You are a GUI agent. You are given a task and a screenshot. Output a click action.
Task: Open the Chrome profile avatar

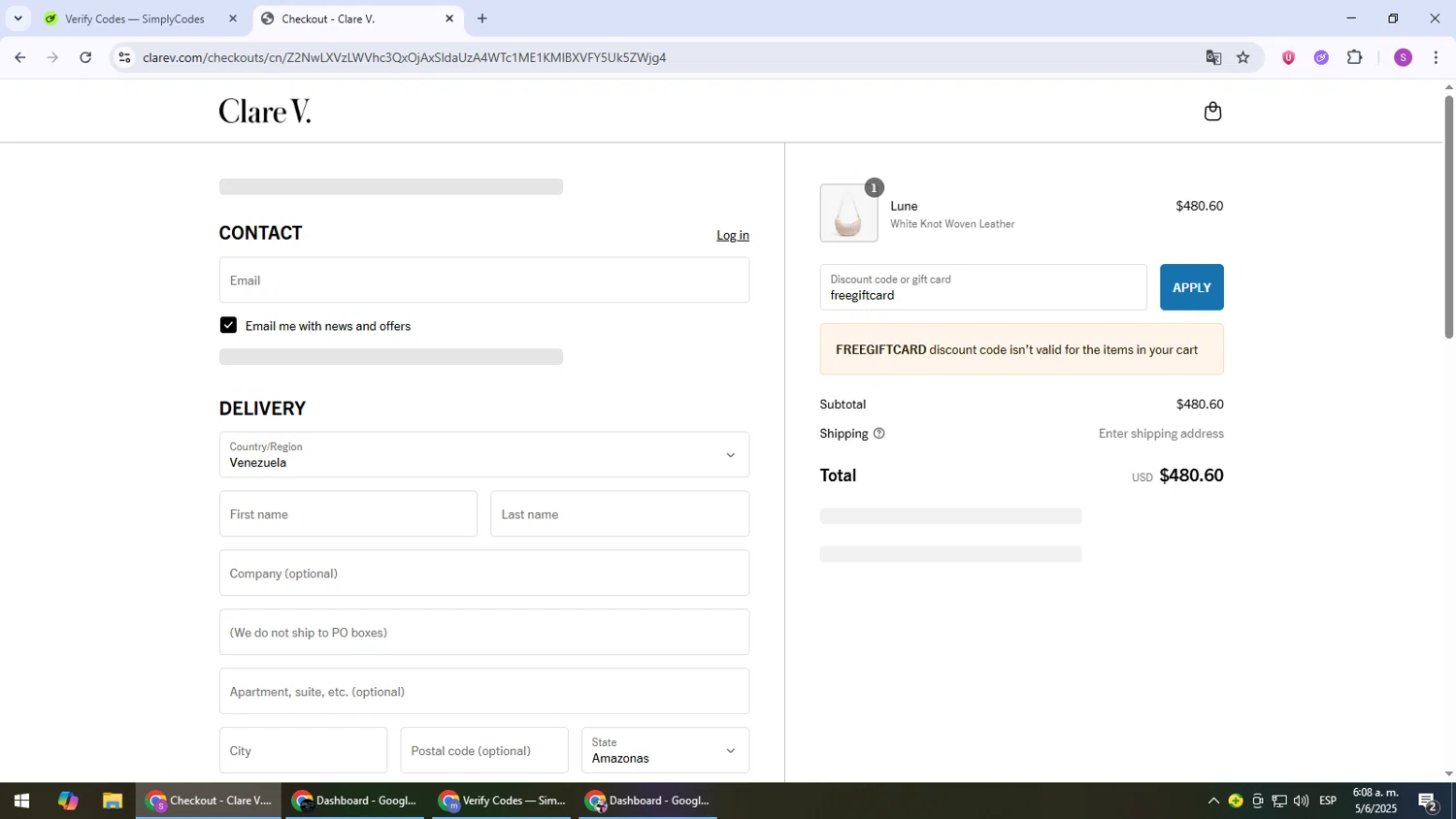click(x=1403, y=58)
